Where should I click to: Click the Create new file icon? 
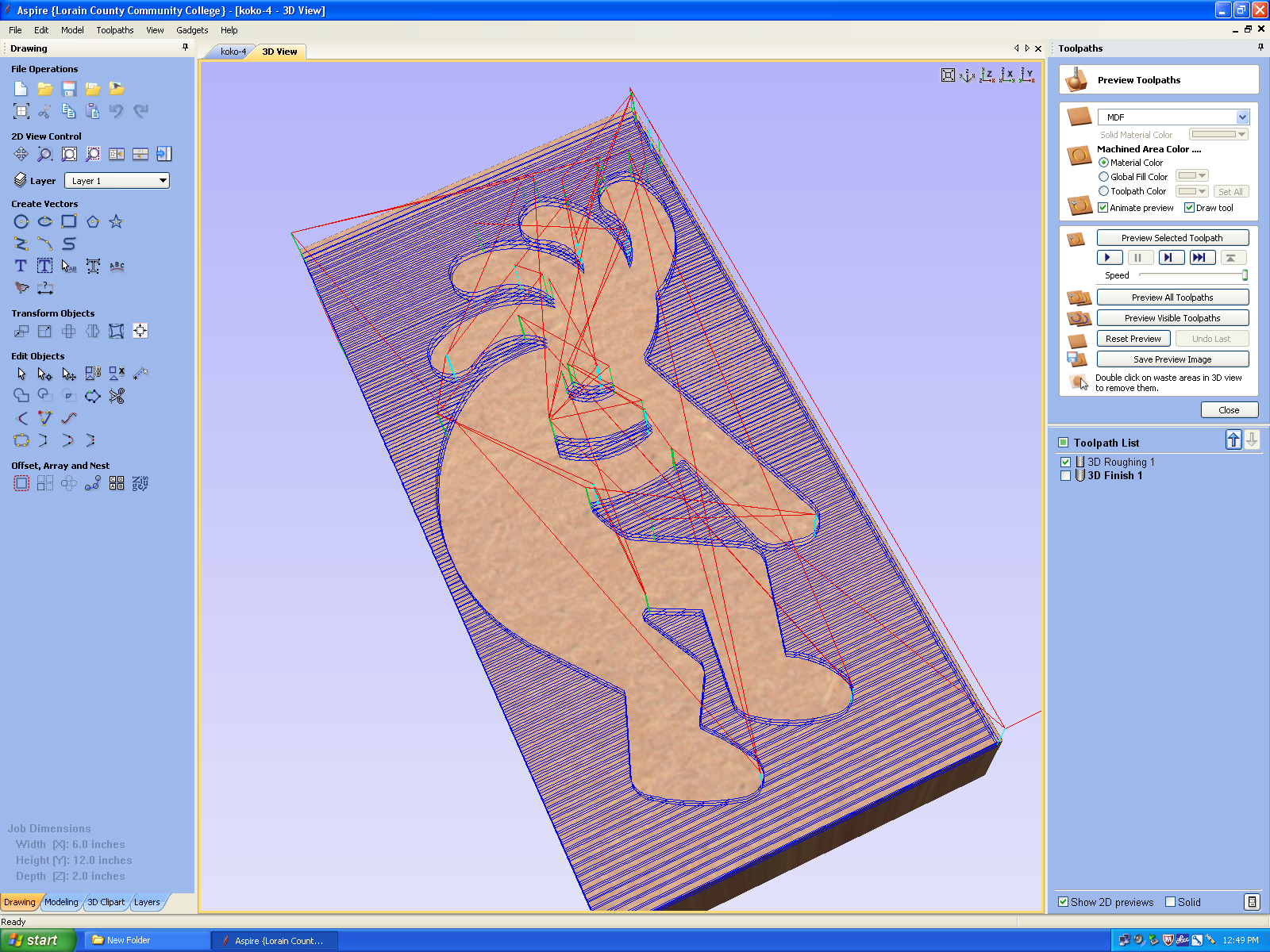click(21, 89)
